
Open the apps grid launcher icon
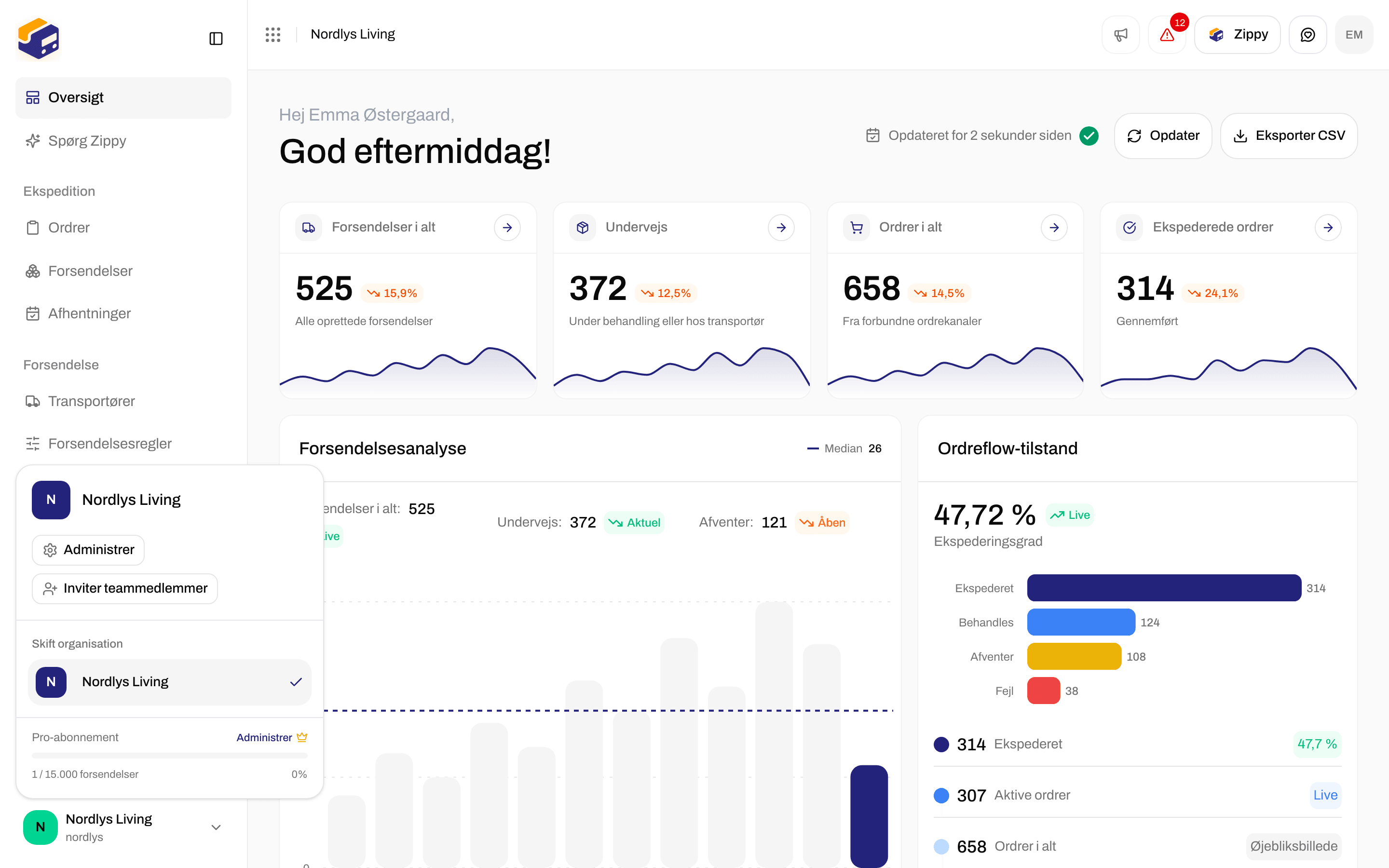[x=273, y=34]
